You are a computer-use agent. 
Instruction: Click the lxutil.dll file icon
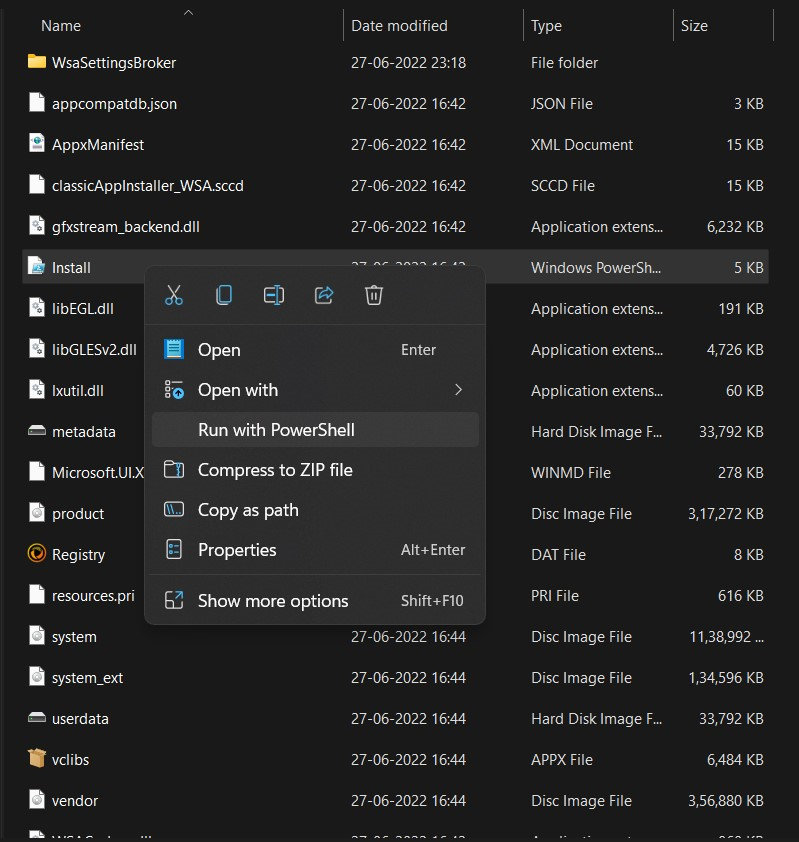tap(37, 389)
